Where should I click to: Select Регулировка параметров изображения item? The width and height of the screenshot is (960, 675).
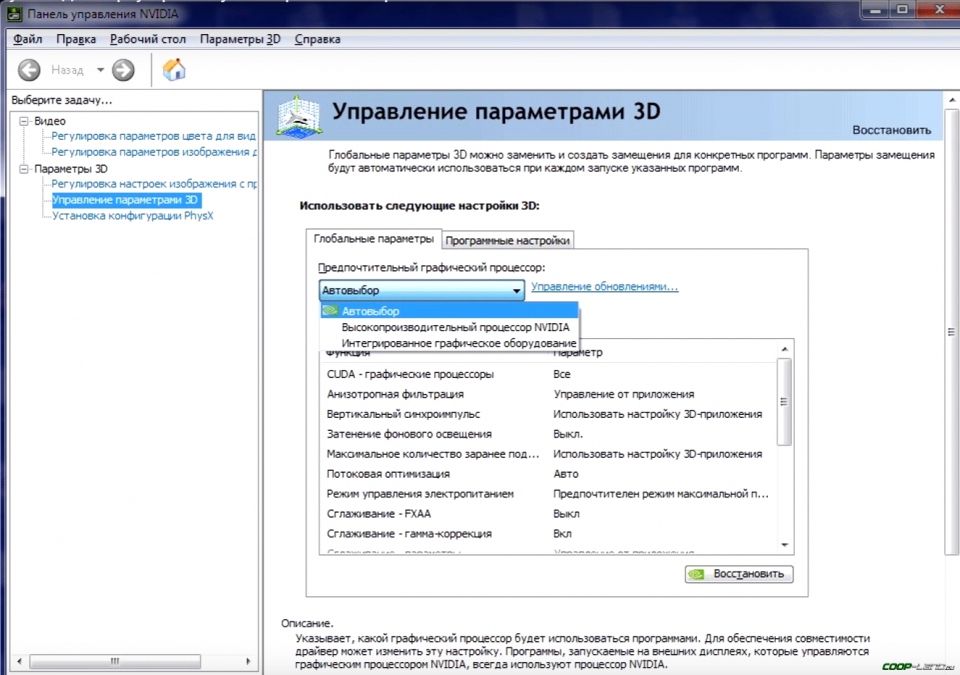point(154,152)
